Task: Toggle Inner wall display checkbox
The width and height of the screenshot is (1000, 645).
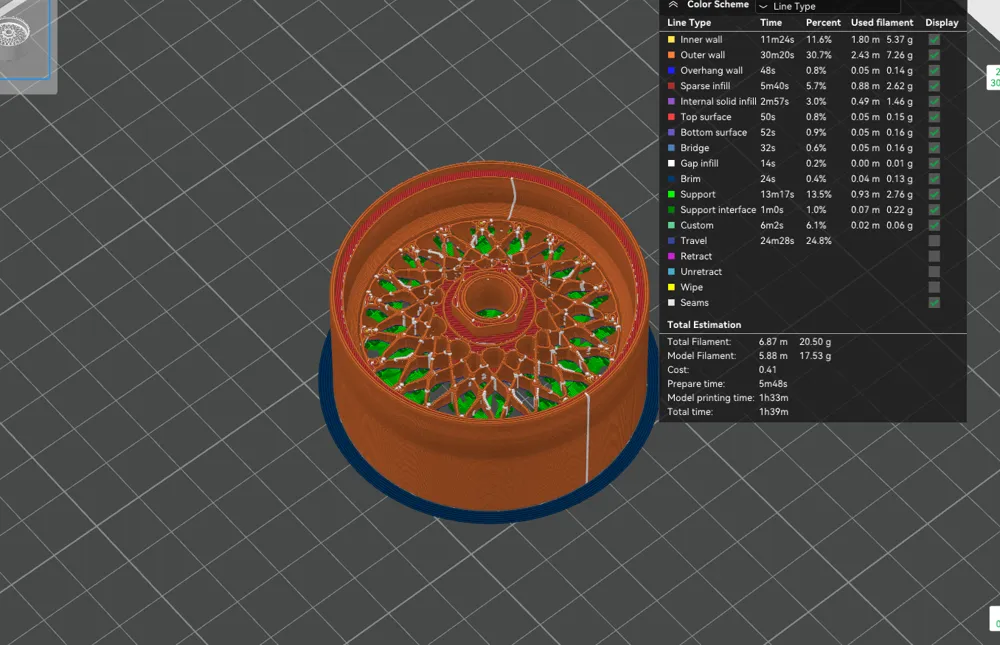Action: click(x=934, y=40)
